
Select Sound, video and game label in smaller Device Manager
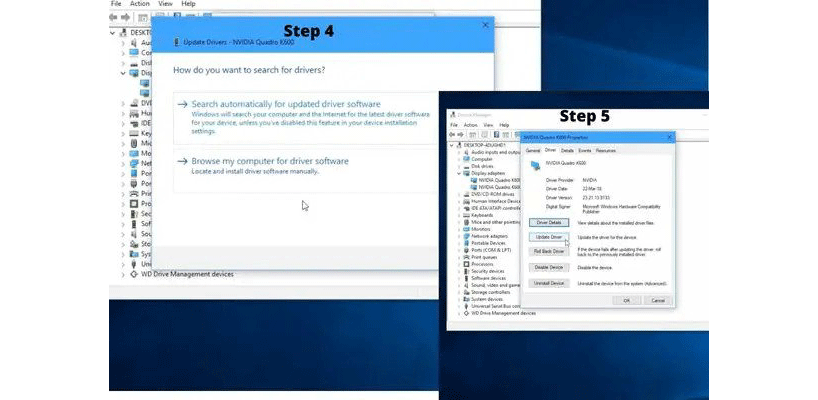pyautogui.click(x=496, y=285)
